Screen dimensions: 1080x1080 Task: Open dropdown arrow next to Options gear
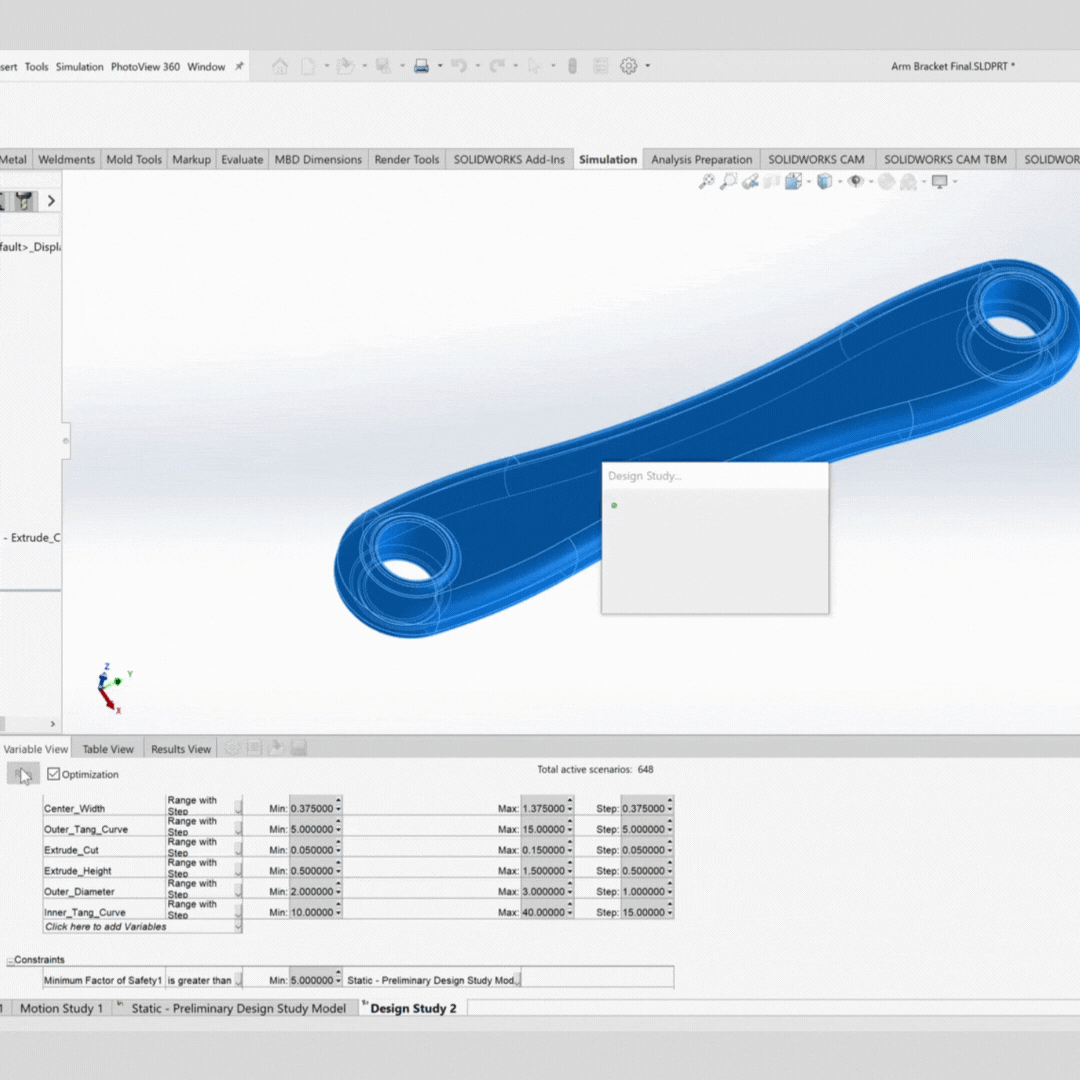(647, 66)
